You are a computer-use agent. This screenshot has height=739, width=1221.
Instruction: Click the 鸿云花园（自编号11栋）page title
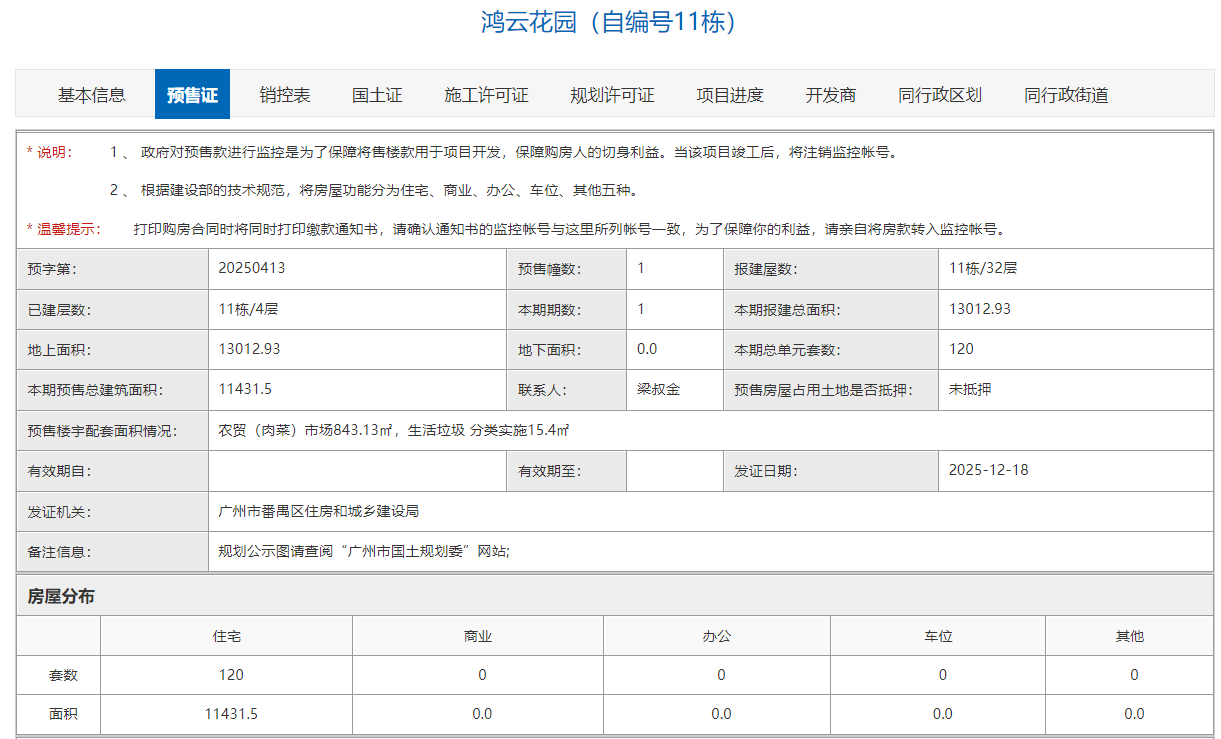[x=610, y=22]
